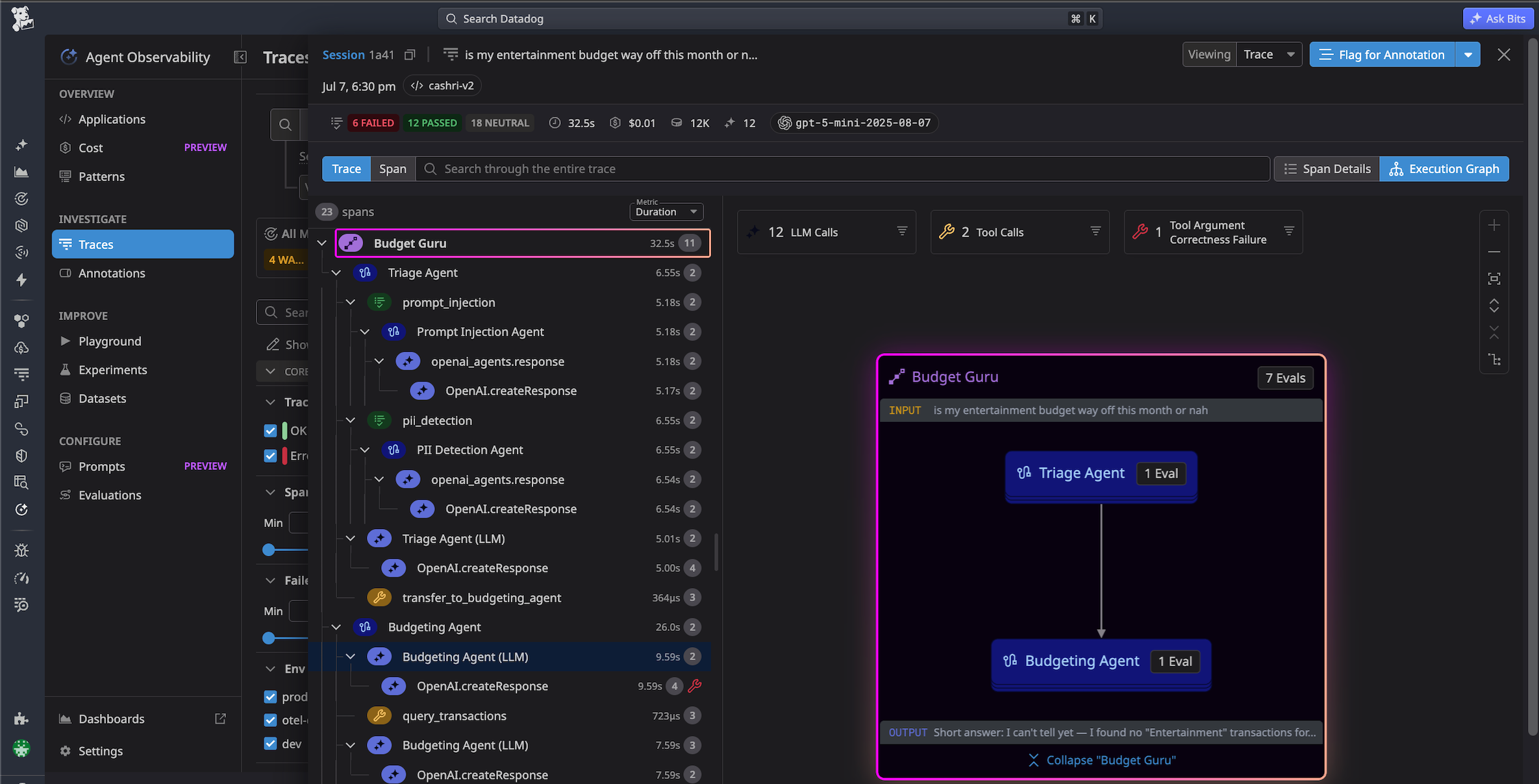The height and width of the screenshot is (784, 1539).
Task: Open the Metric Duration dropdown
Action: pos(666,211)
